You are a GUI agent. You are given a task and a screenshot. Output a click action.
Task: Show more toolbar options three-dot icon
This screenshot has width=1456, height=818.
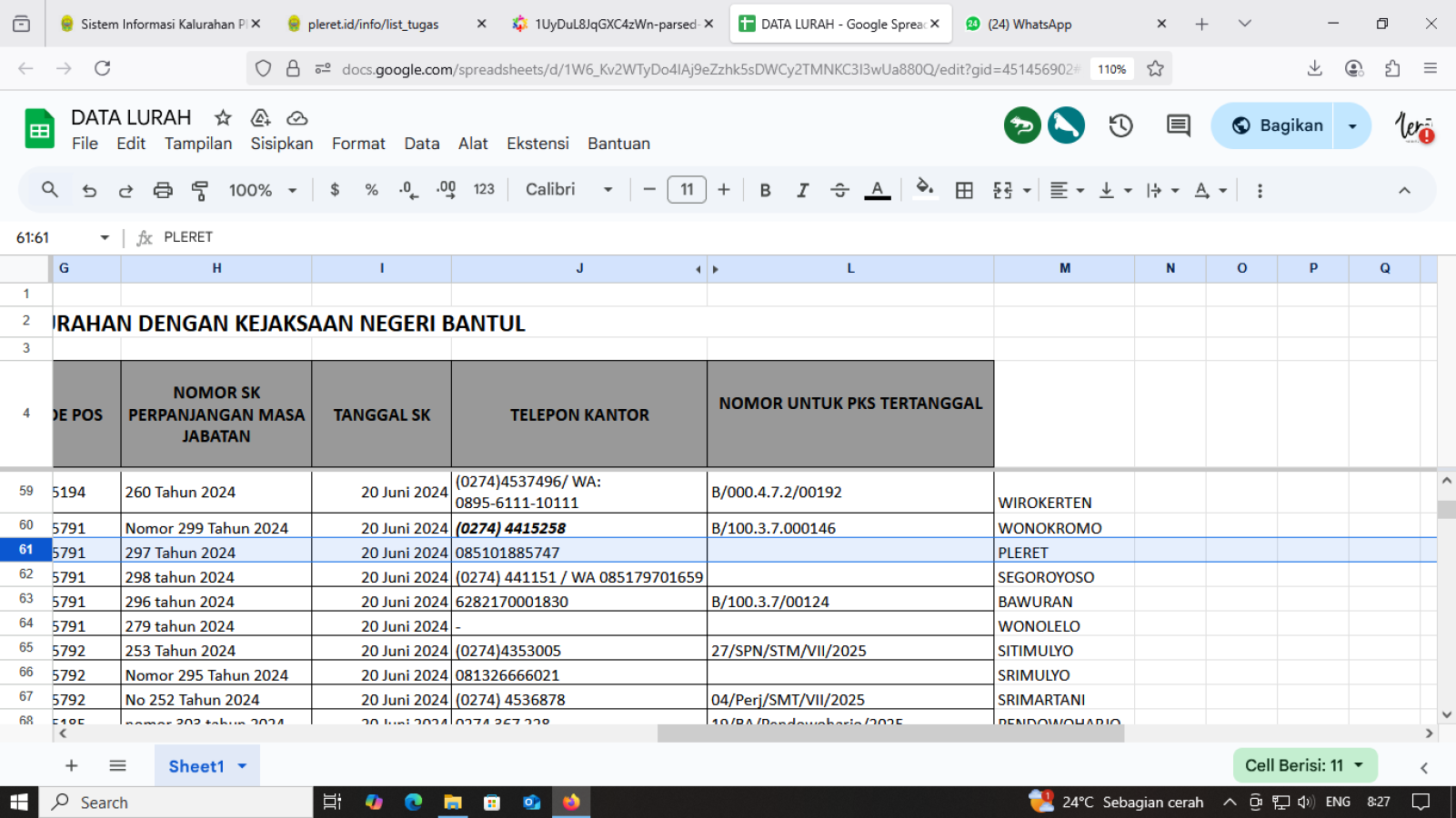pos(1260,191)
